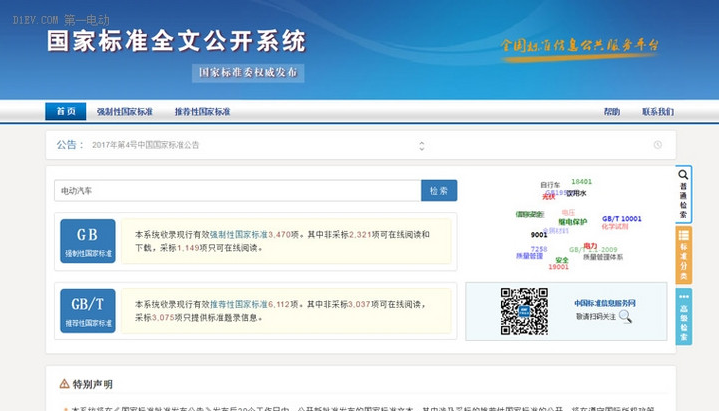
Task: Click tag 19001 in the tag cloud
Action: [x=559, y=267]
